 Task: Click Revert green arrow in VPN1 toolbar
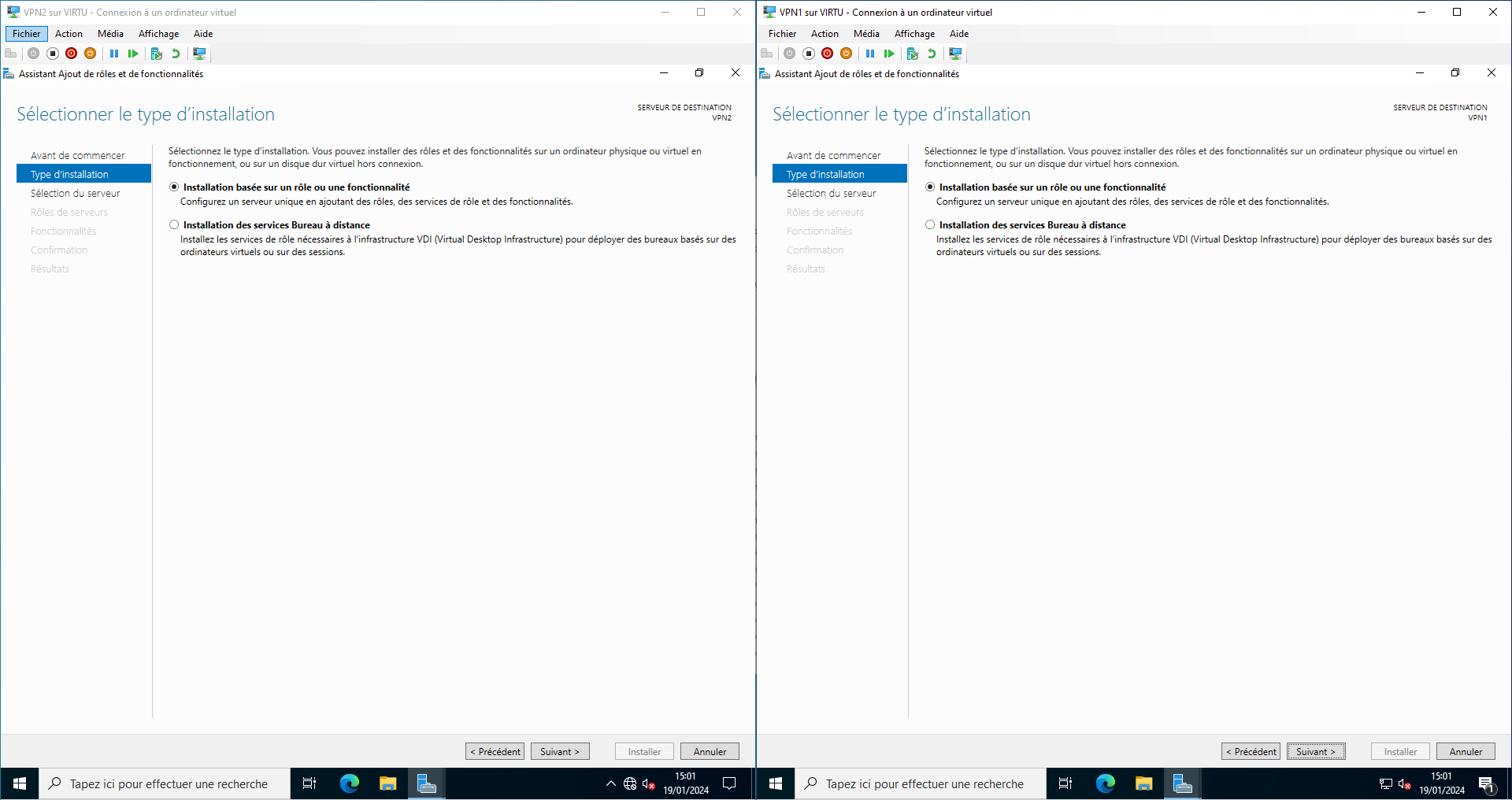[x=932, y=54]
